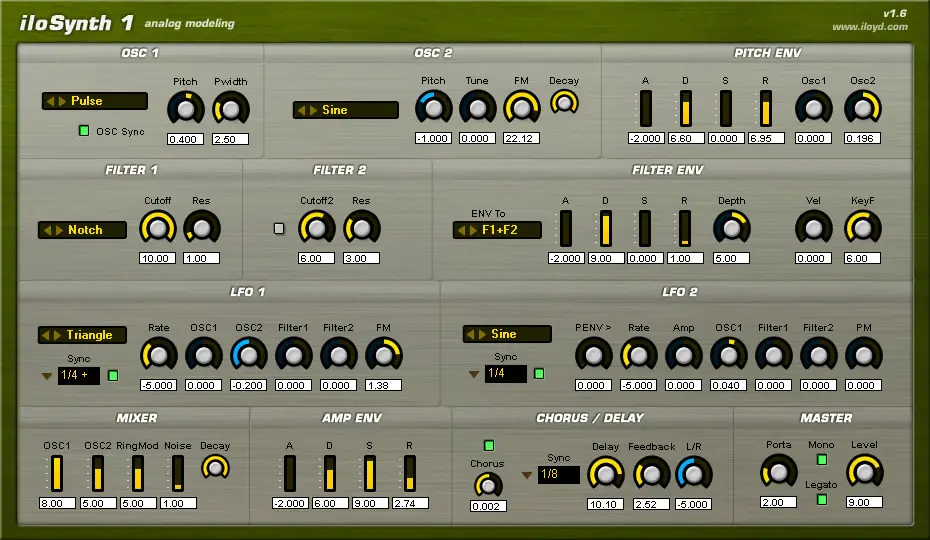Click the Chorus amount knob
Screen dimensions: 930x540
click(488, 485)
